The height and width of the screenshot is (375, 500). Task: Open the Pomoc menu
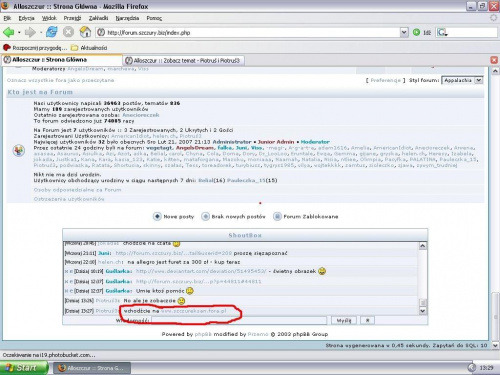(154, 18)
